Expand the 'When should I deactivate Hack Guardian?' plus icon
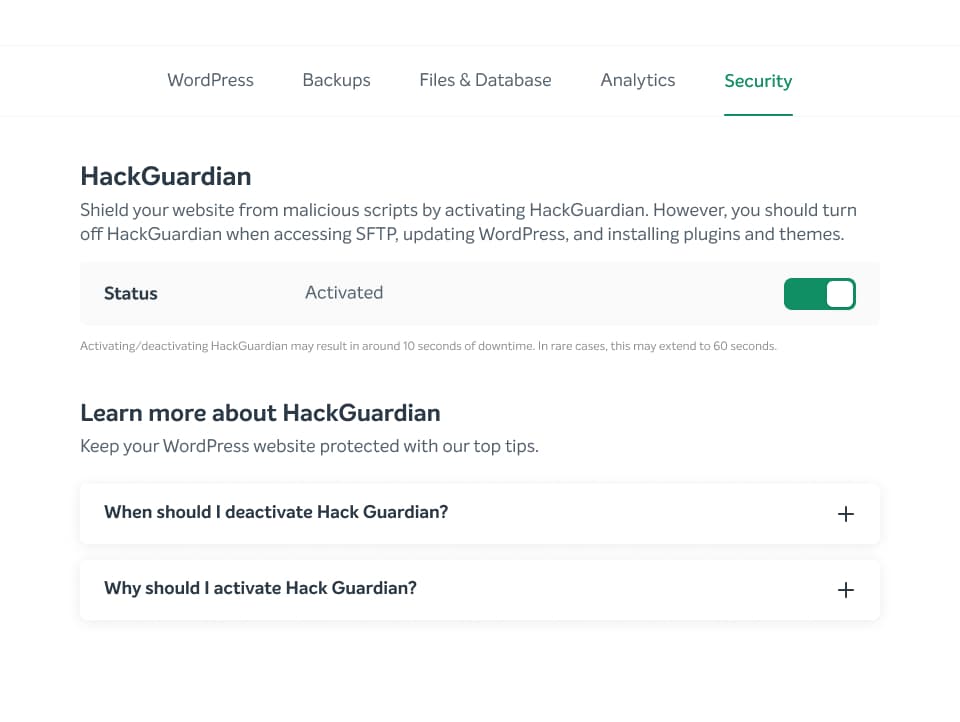 click(x=845, y=514)
